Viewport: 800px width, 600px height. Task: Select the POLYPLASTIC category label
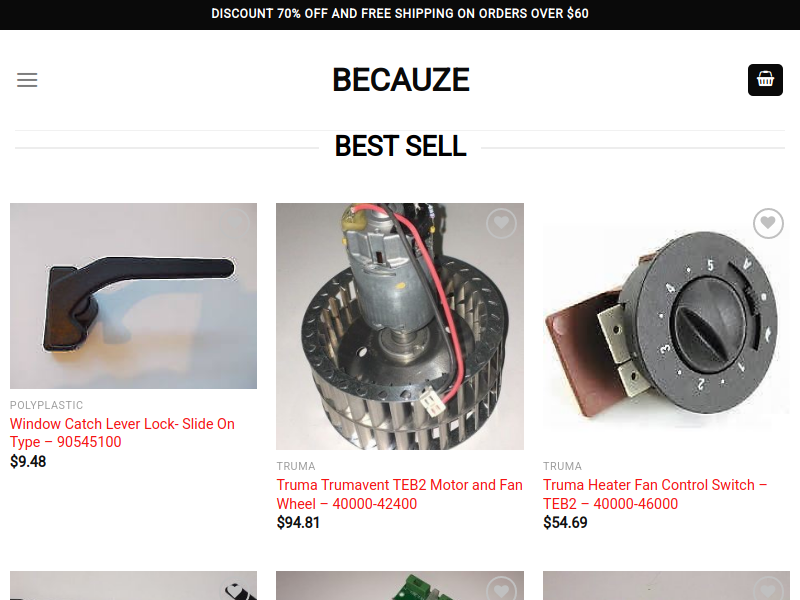tap(46, 405)
